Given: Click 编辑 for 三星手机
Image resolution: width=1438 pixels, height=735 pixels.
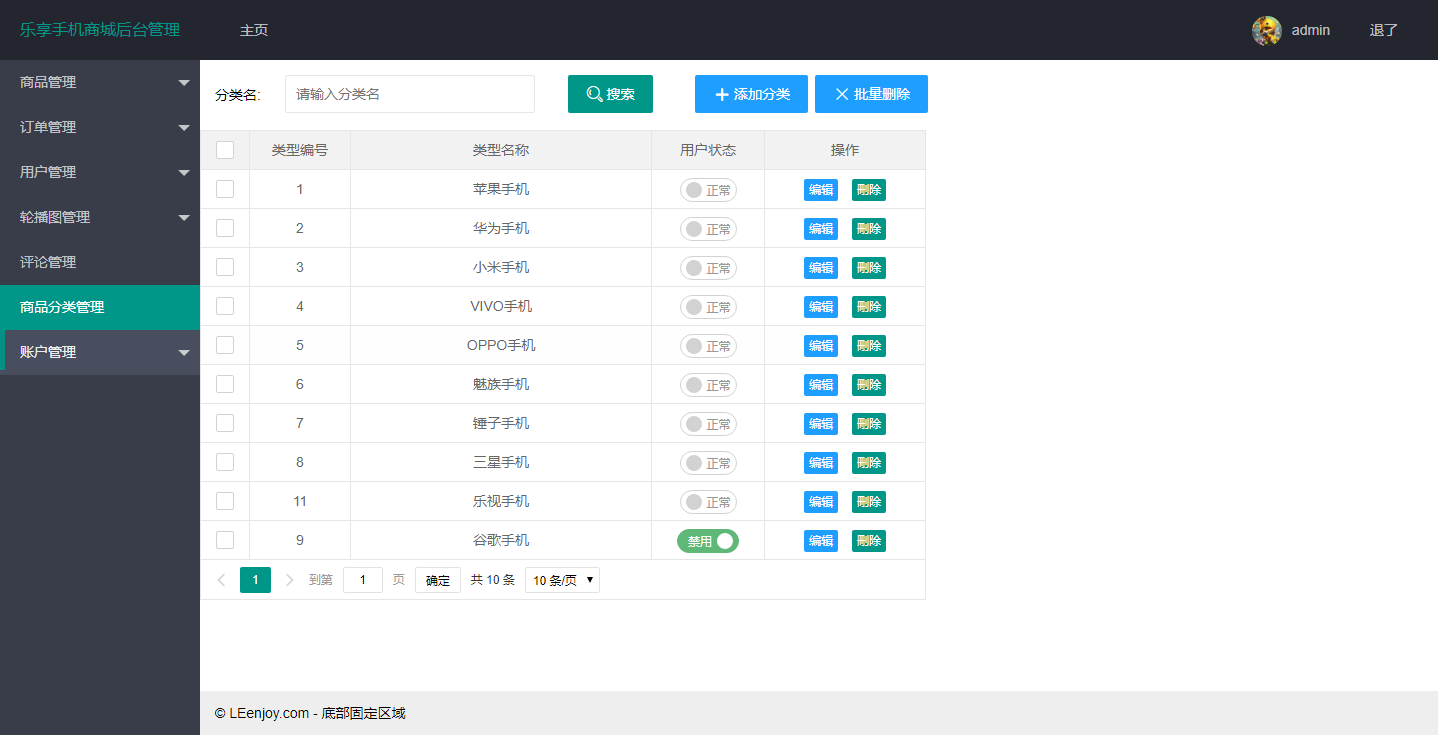Looking at the screenshot, I should pyautogui.click(x=821, y=463).
